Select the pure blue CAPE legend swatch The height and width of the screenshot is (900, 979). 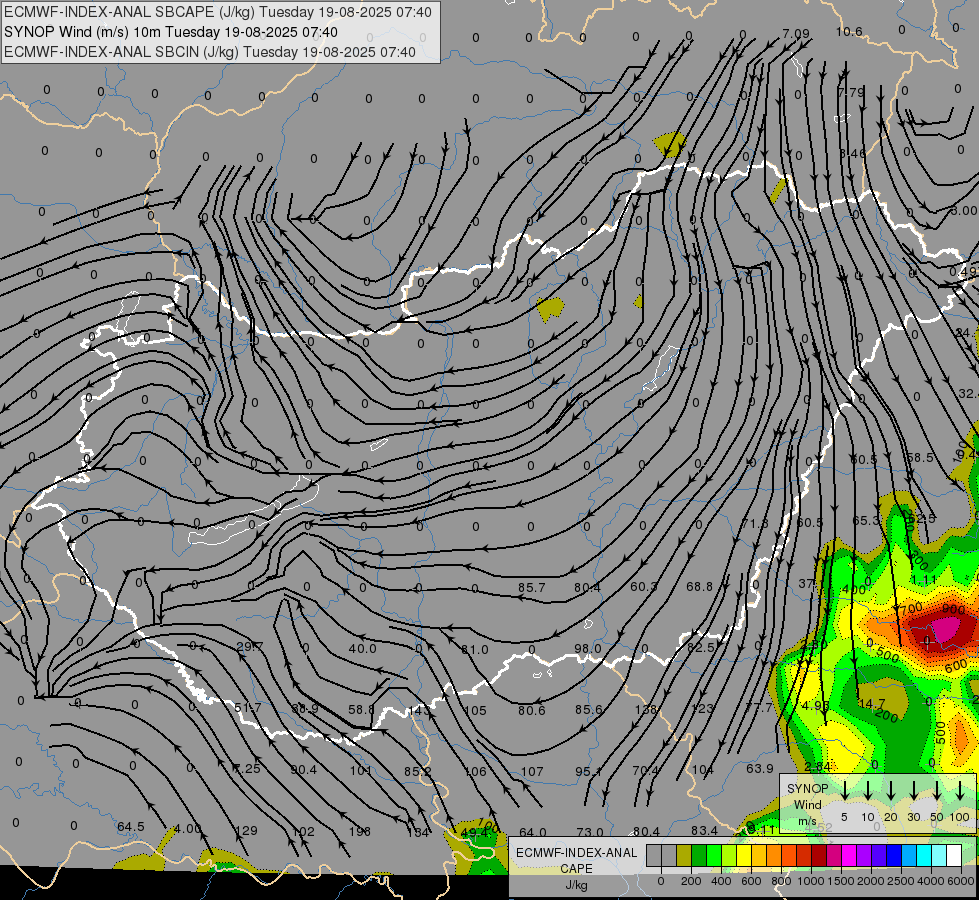pos(893,855)
